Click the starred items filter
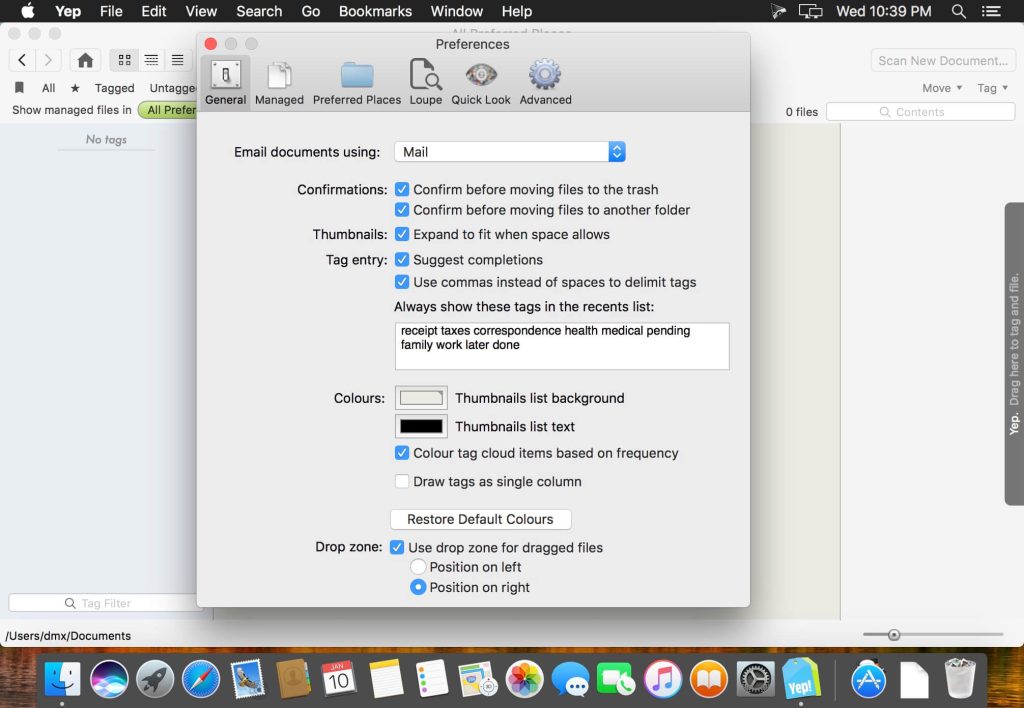The width and height of the screenshot is (1024, 708). click(75, 88)
